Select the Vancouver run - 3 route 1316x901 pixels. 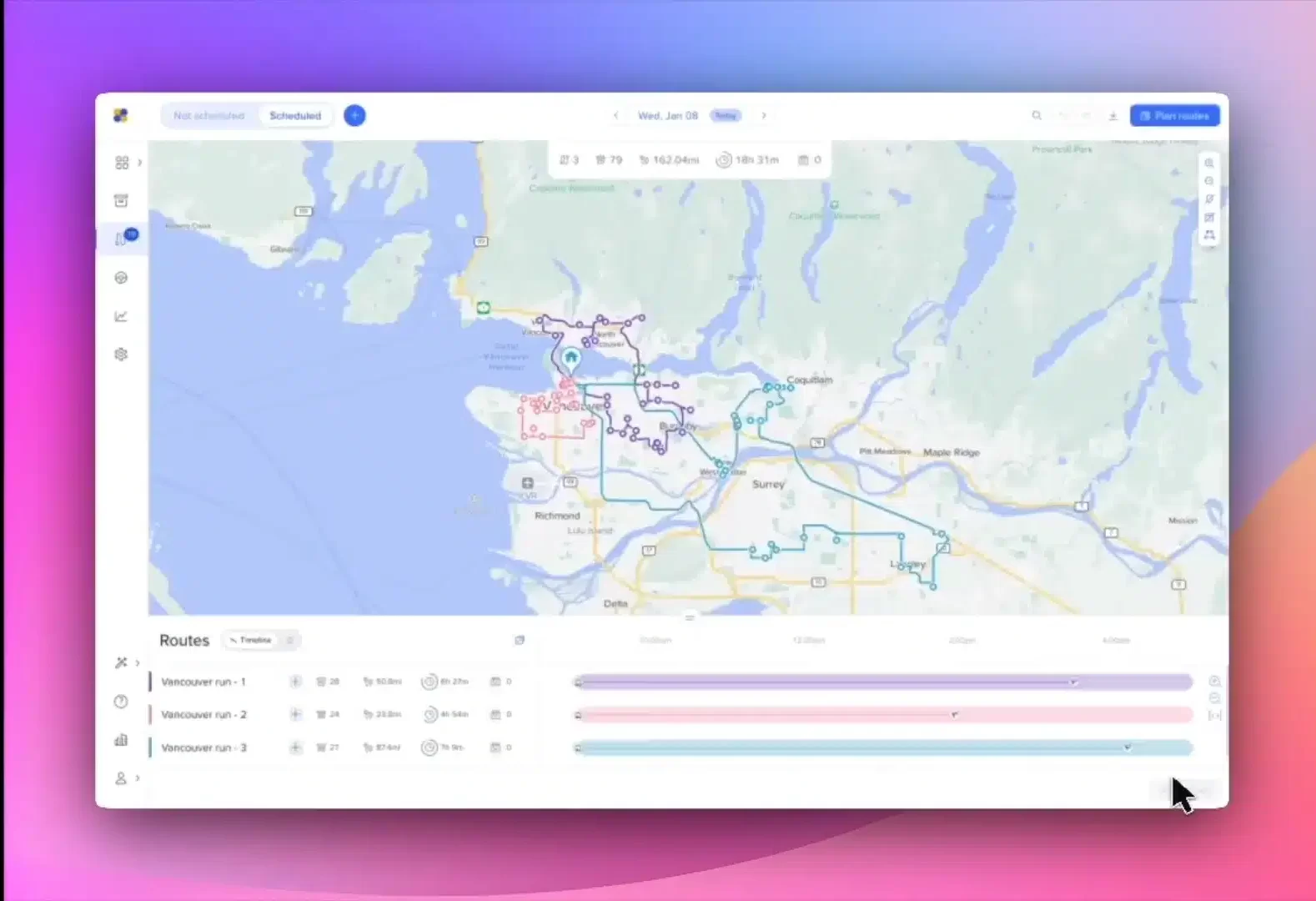click(203, 747)
